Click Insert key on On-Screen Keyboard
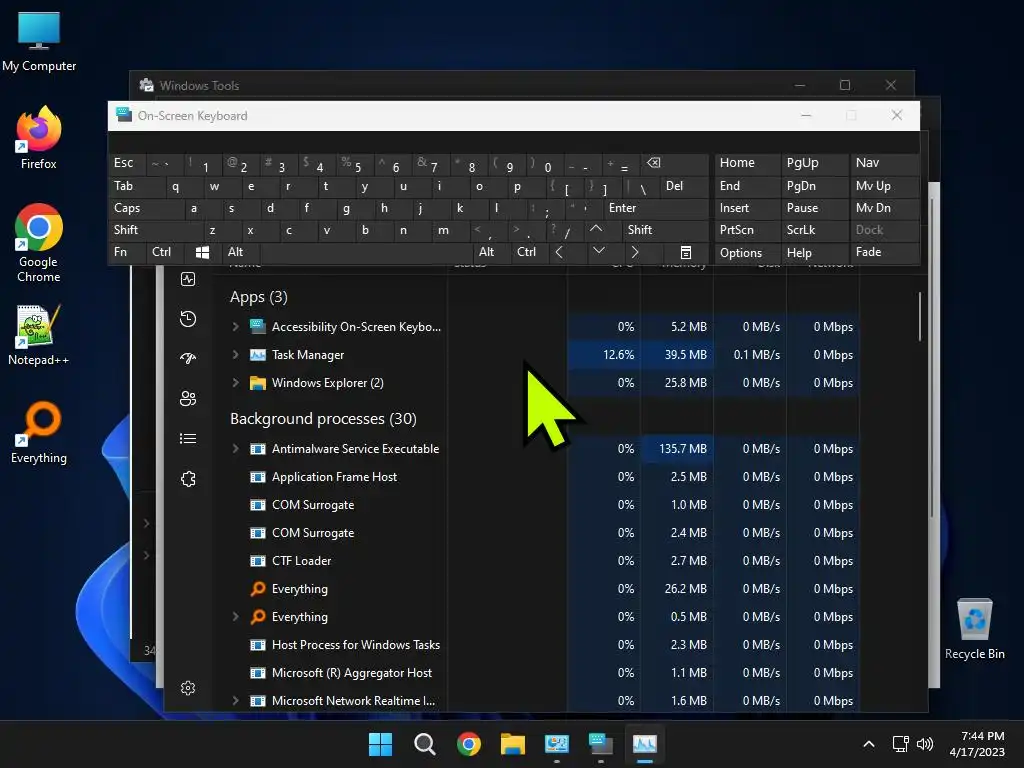Viewport: 1024px width, 768px height. pyautogui.click(x=747, y=208)
